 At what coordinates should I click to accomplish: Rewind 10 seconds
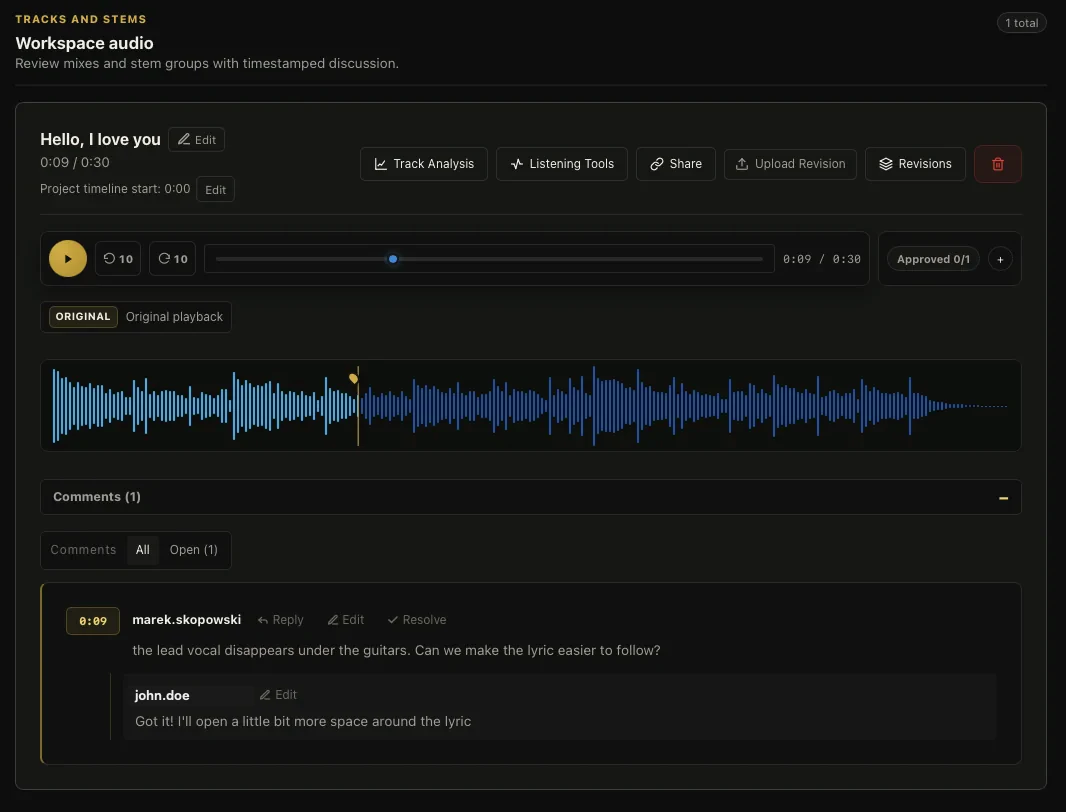pyautogui.click(x=118, y=258)
